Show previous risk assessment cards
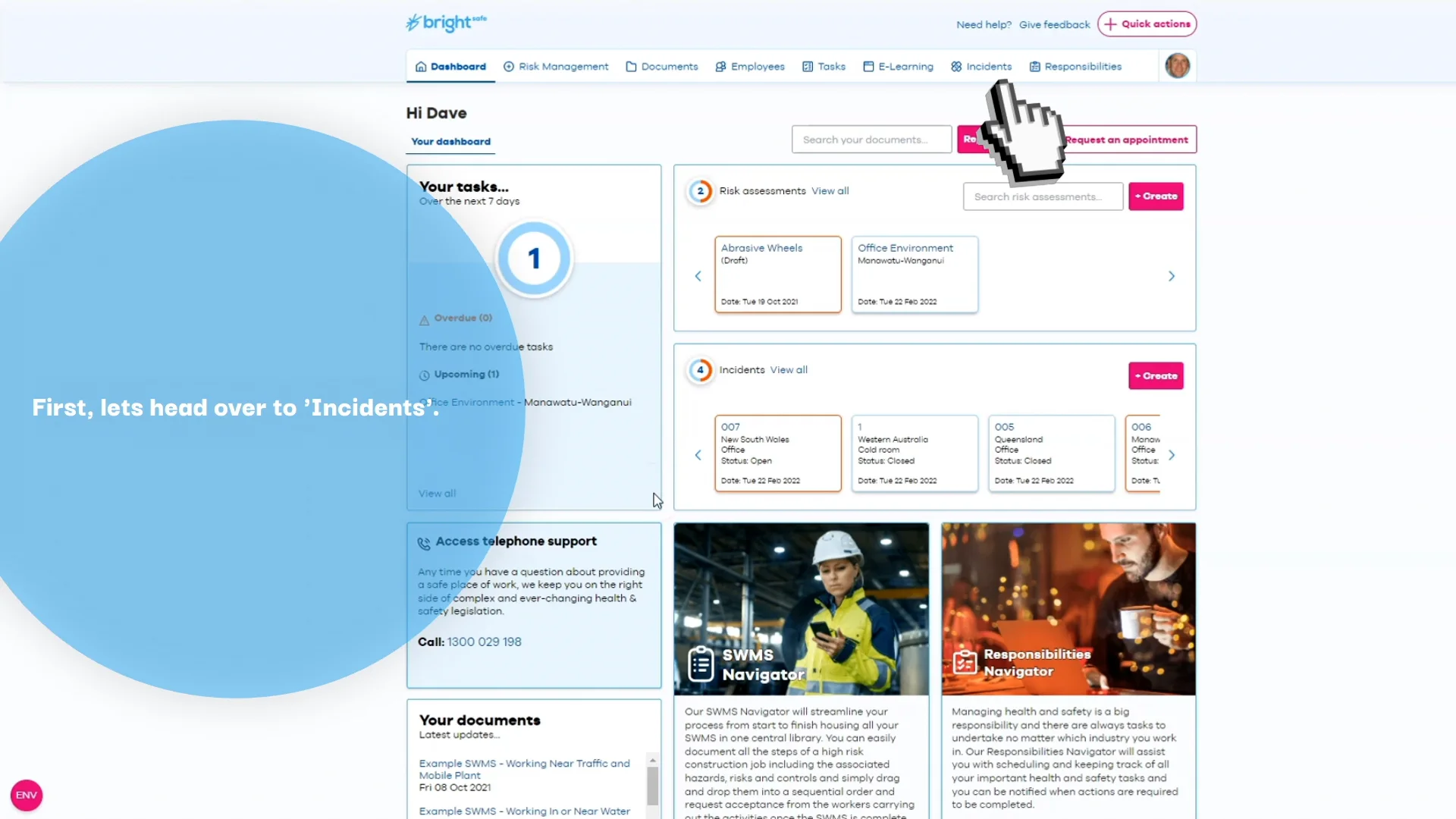Viewport: 1456px width, 819px height. 698,276
